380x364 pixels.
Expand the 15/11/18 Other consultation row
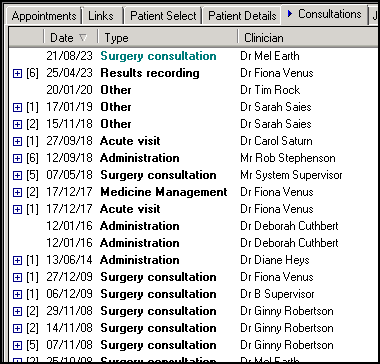[17, 124]
